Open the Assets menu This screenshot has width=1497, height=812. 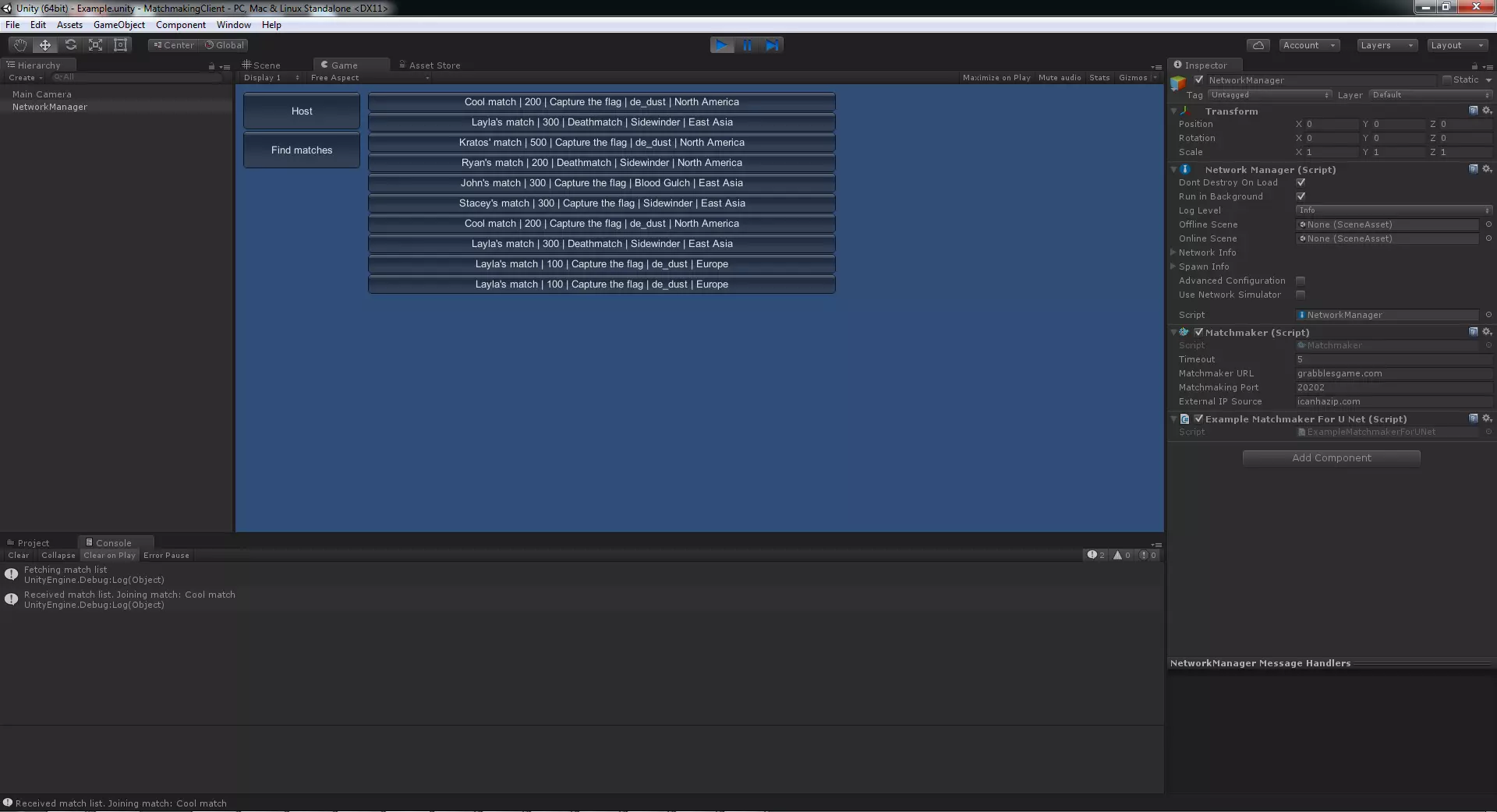[69, 25]
